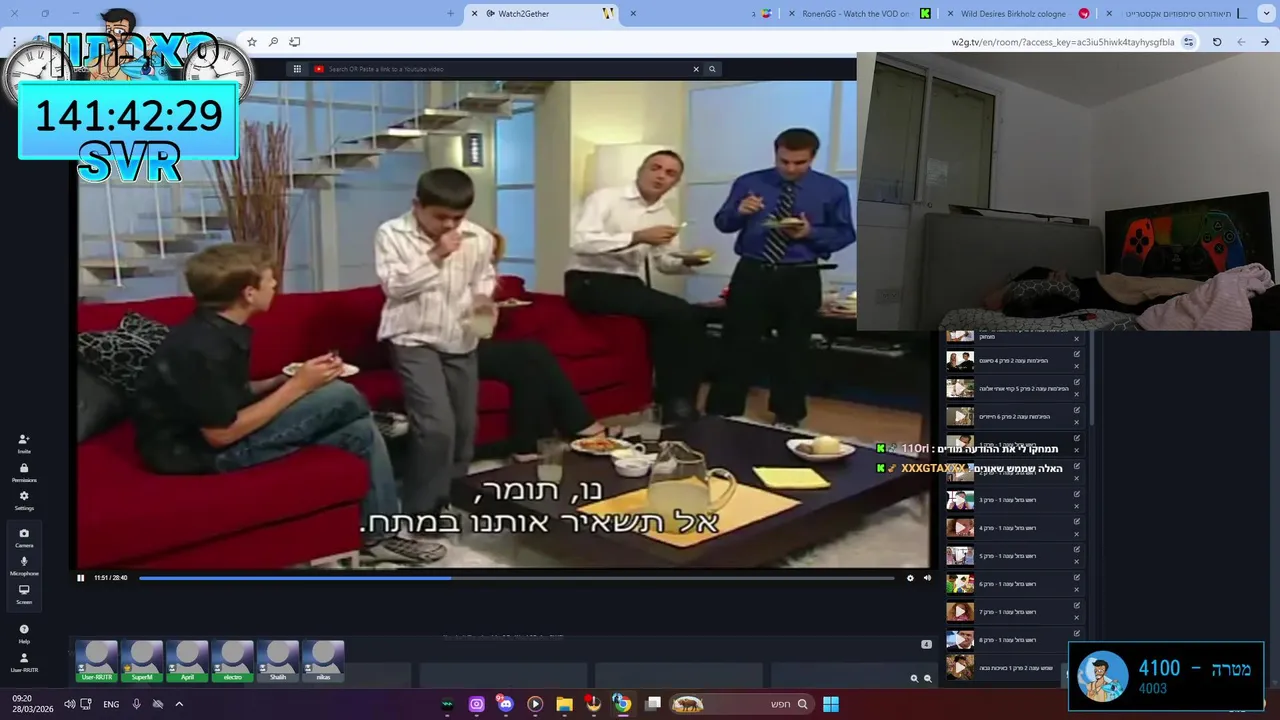Open the Help icon in sidebar
Screen dimensions: 1280x720
pos(24,633)
